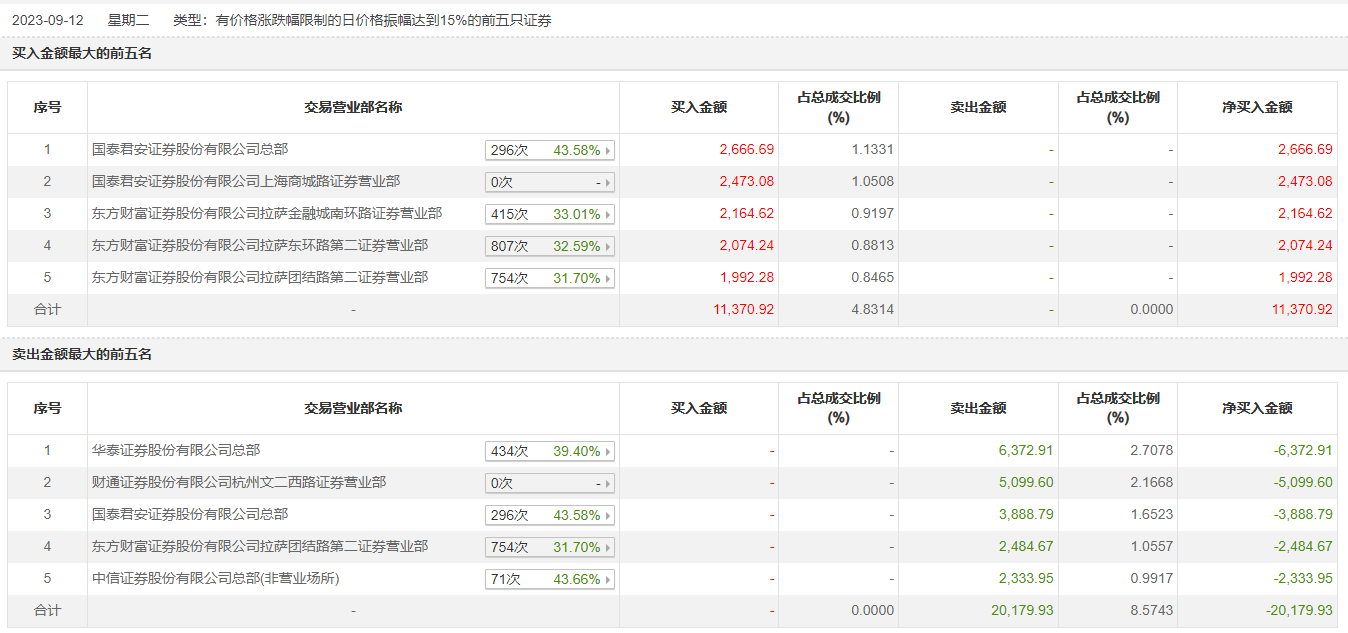Select the percentage 0.9917
Viewport: 1348px width, 633px height.
point(1152,579)
